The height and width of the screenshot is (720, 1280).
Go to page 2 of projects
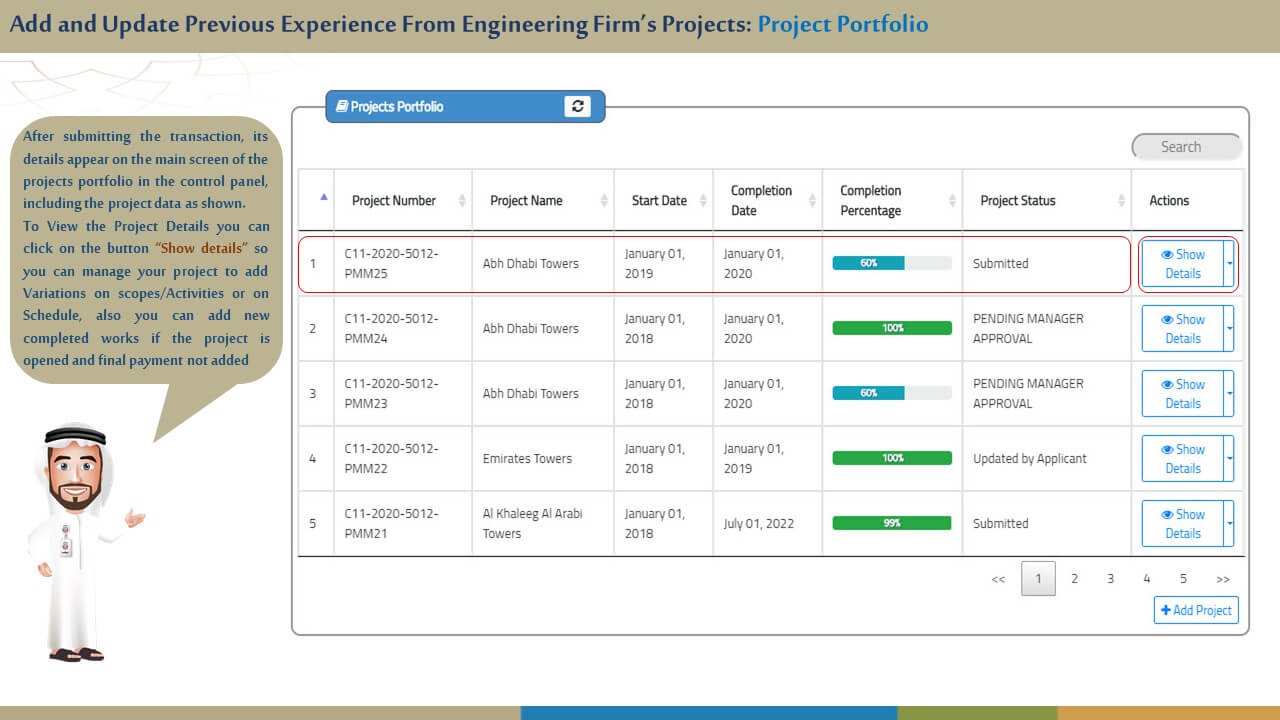(1074, 579)
